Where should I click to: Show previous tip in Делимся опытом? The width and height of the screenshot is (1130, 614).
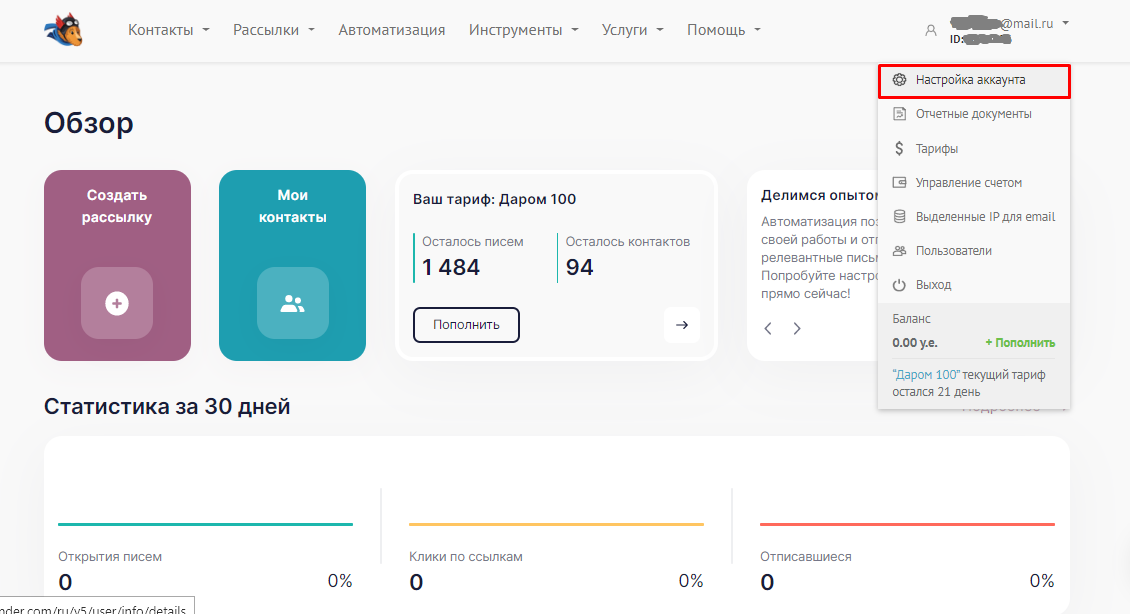768,329
